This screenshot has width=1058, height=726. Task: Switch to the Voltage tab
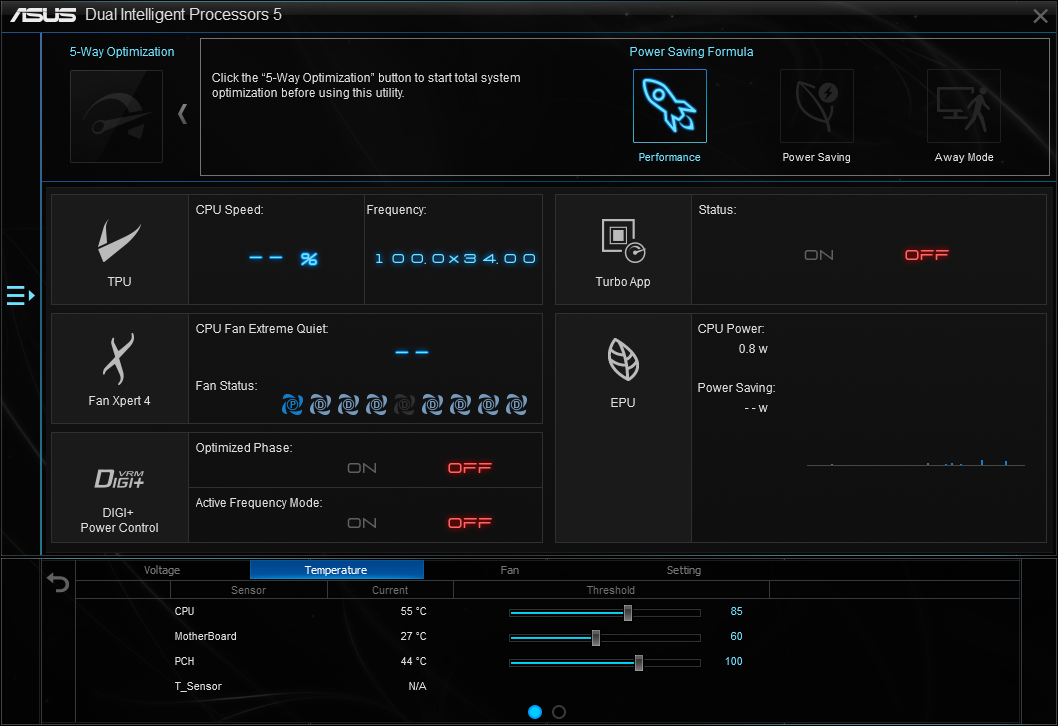coord(162,570)
